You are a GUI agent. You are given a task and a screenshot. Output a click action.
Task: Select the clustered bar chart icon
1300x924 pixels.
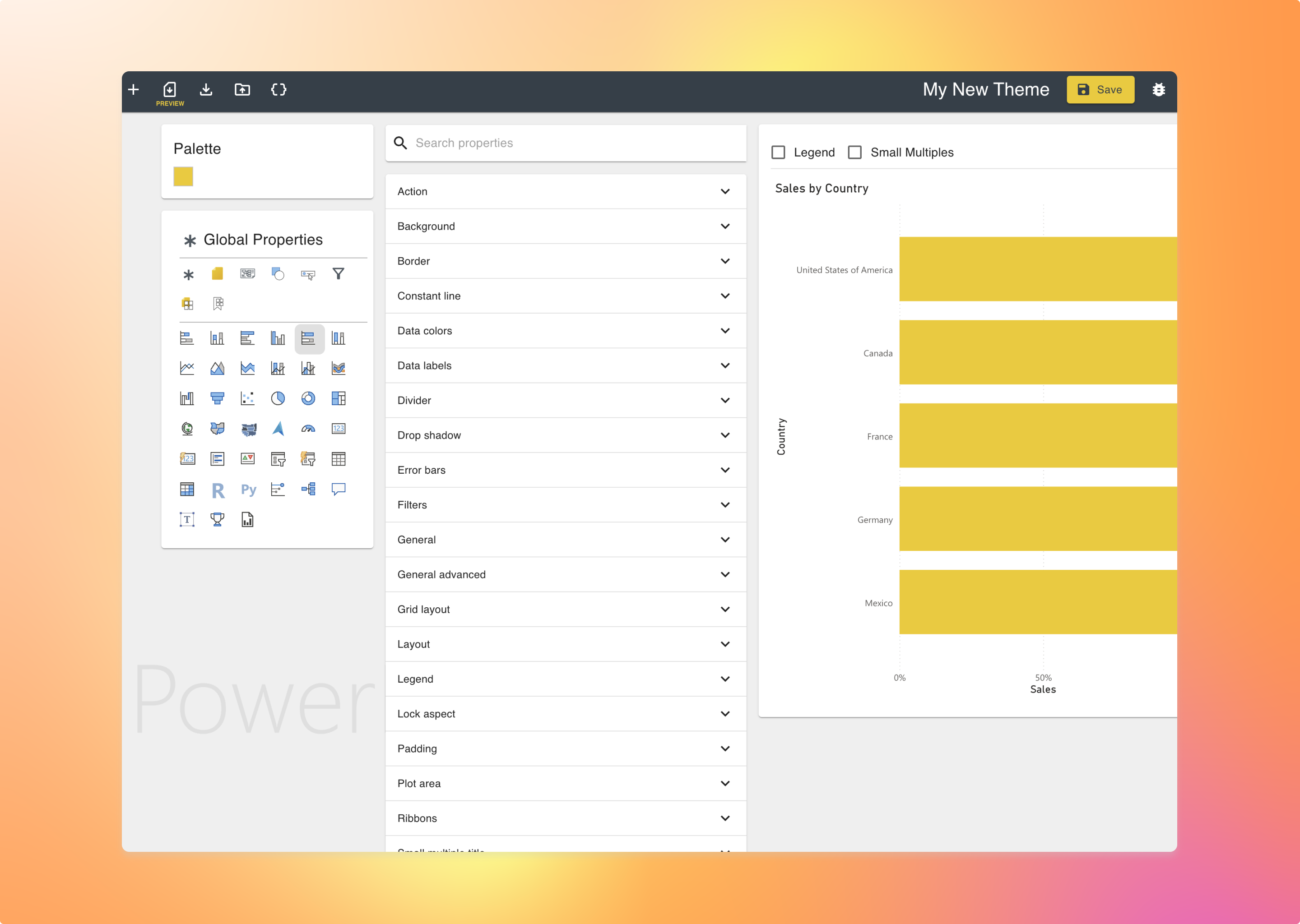[x=247, y=338]
